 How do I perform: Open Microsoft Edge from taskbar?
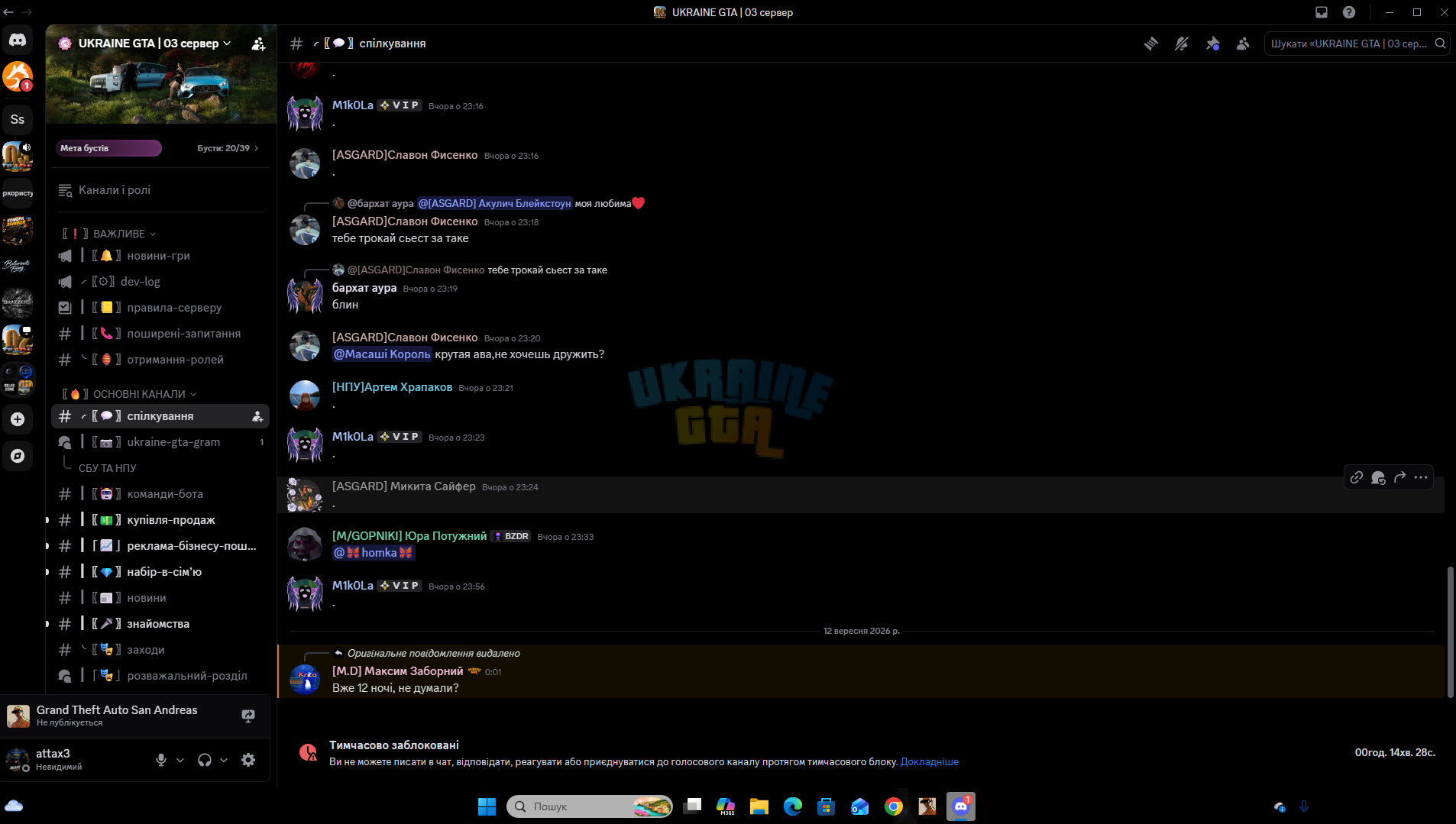click(792, 806)
